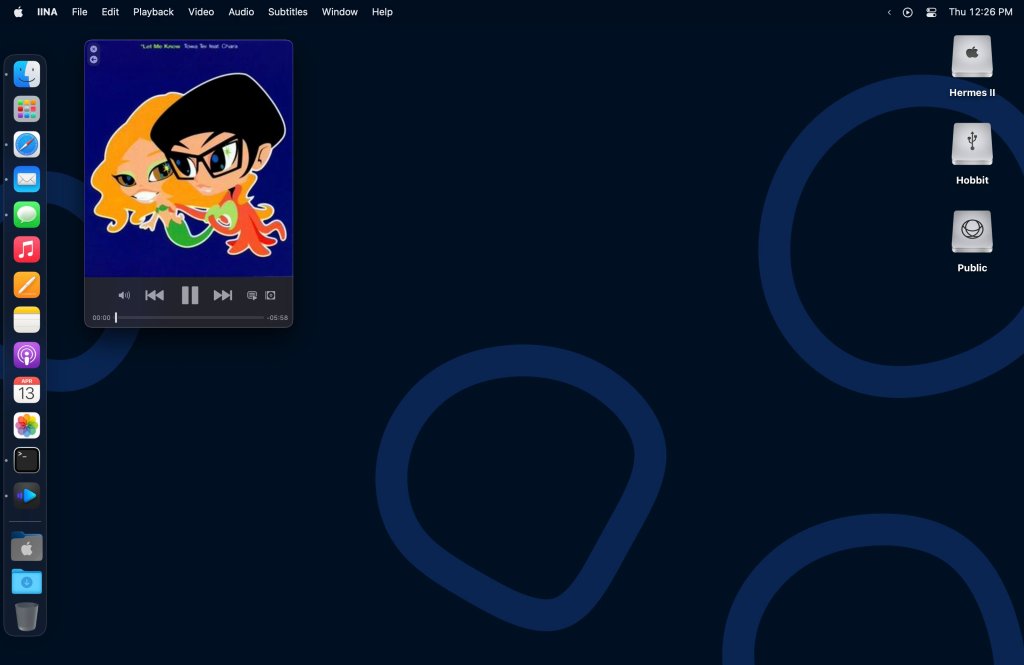Go back to the previous track

(x=154, y=295)
